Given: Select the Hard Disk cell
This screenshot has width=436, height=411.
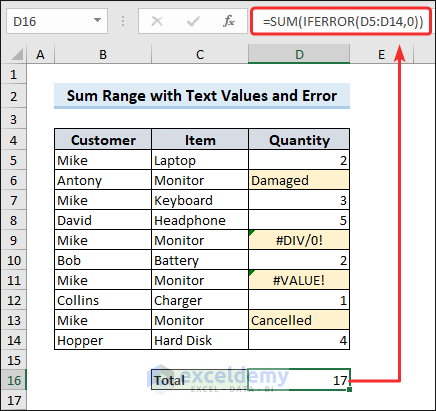Looking at the screenshot, I should (200, 340).
